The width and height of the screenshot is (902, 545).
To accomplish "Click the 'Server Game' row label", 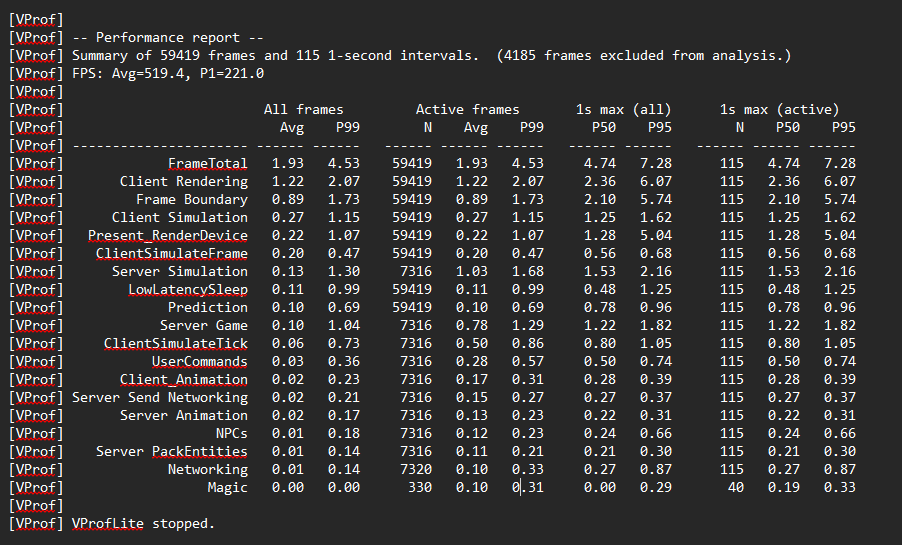I will [204, 325].
